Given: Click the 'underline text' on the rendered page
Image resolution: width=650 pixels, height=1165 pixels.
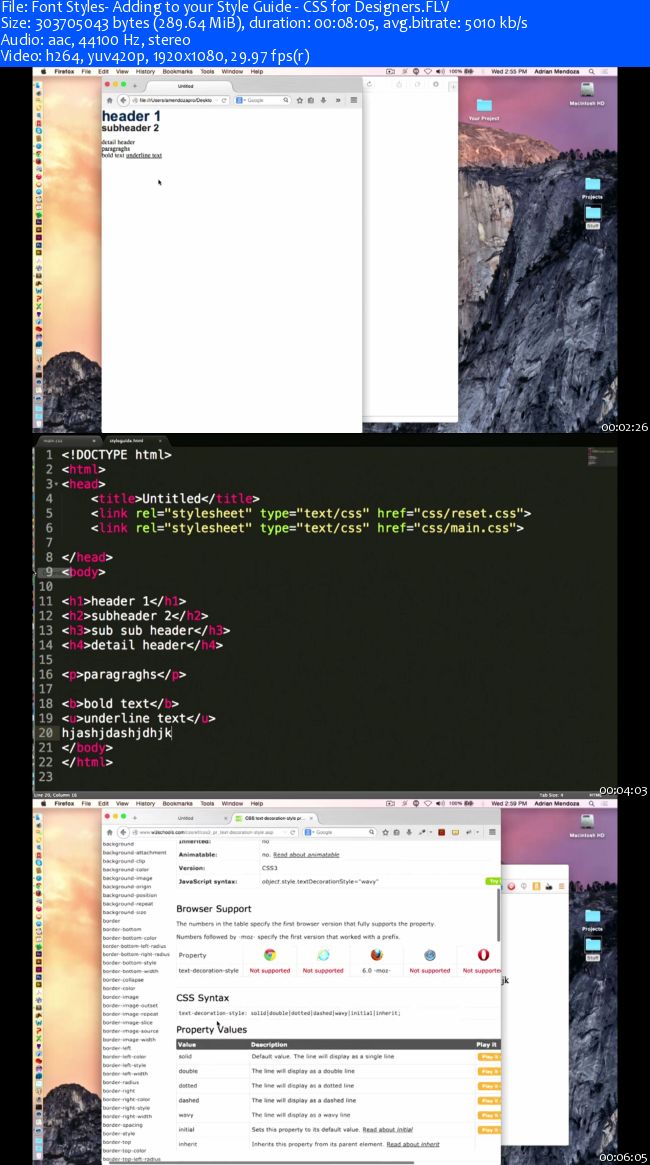Looking at the screenshot, I should [144, 155].
